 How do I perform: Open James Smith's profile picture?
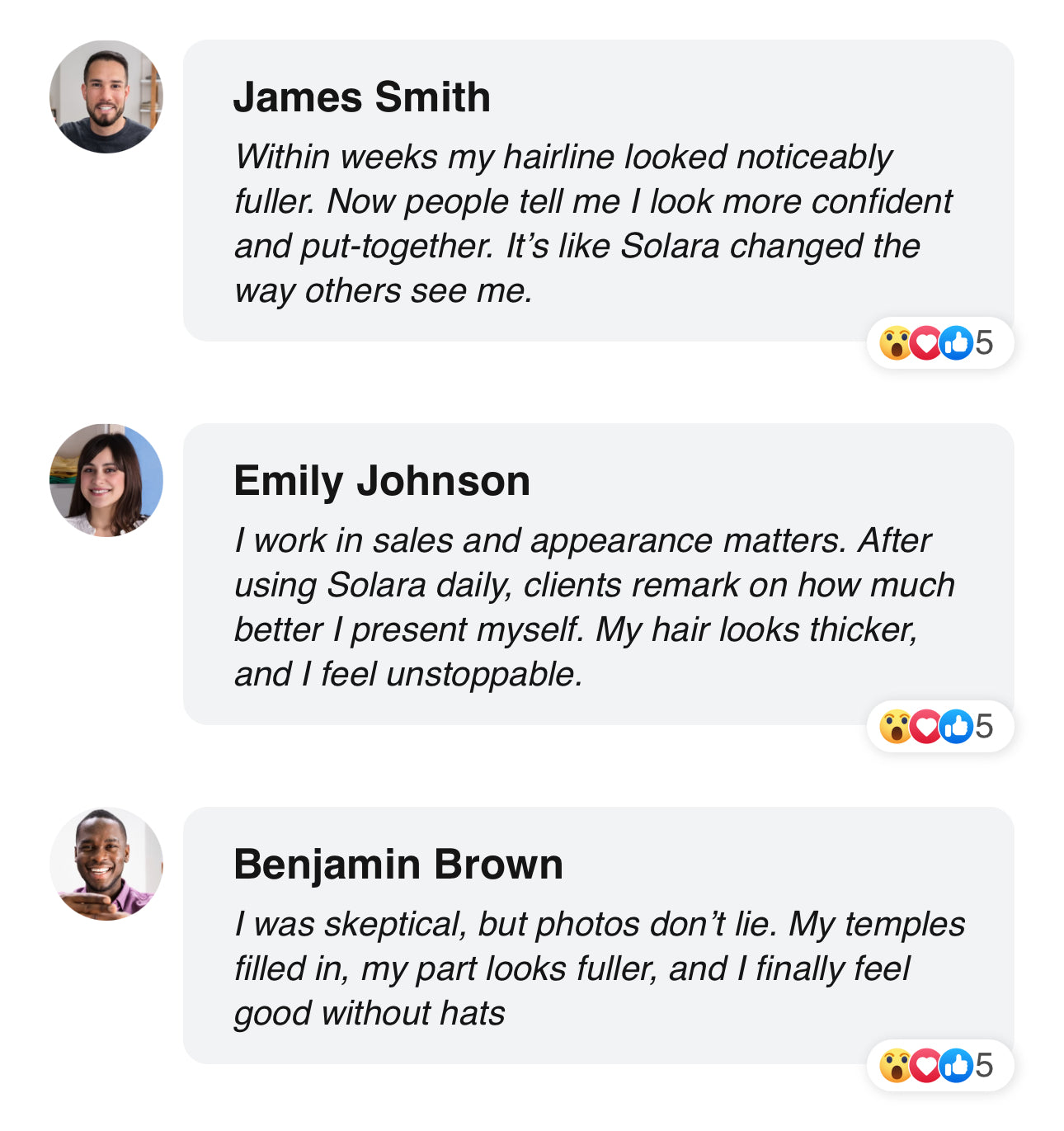pyautogui.click(x=106, y=97)
